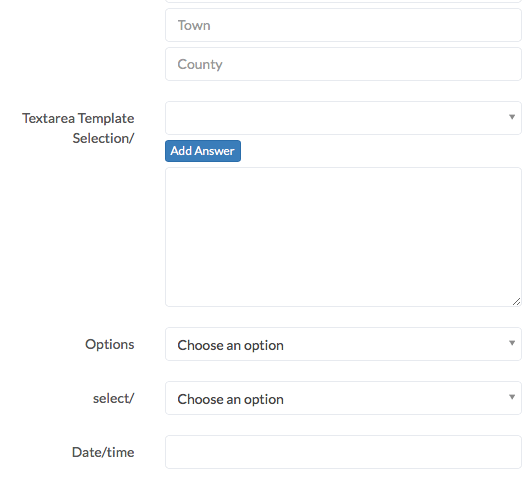
Task: Click the textarea resize grip handle
Action: (516, 302)
